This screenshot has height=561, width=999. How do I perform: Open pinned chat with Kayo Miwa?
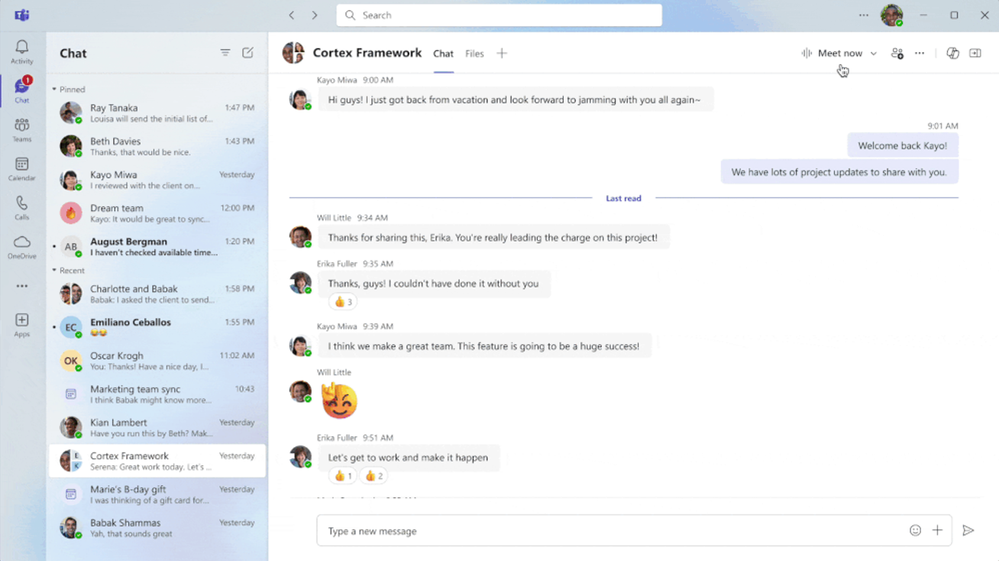(157, 180)
